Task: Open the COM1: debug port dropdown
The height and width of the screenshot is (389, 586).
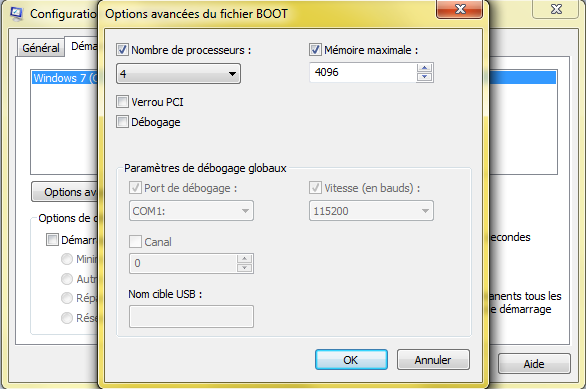Action: (191, 211)
